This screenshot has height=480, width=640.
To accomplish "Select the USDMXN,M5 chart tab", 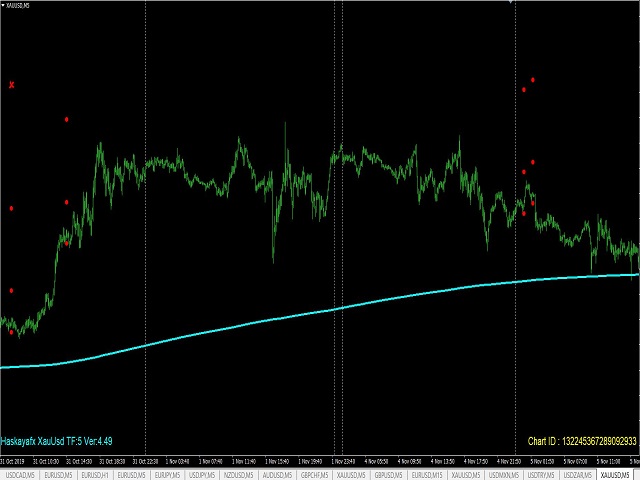I will pyautogui.click(x=504, y=475).
